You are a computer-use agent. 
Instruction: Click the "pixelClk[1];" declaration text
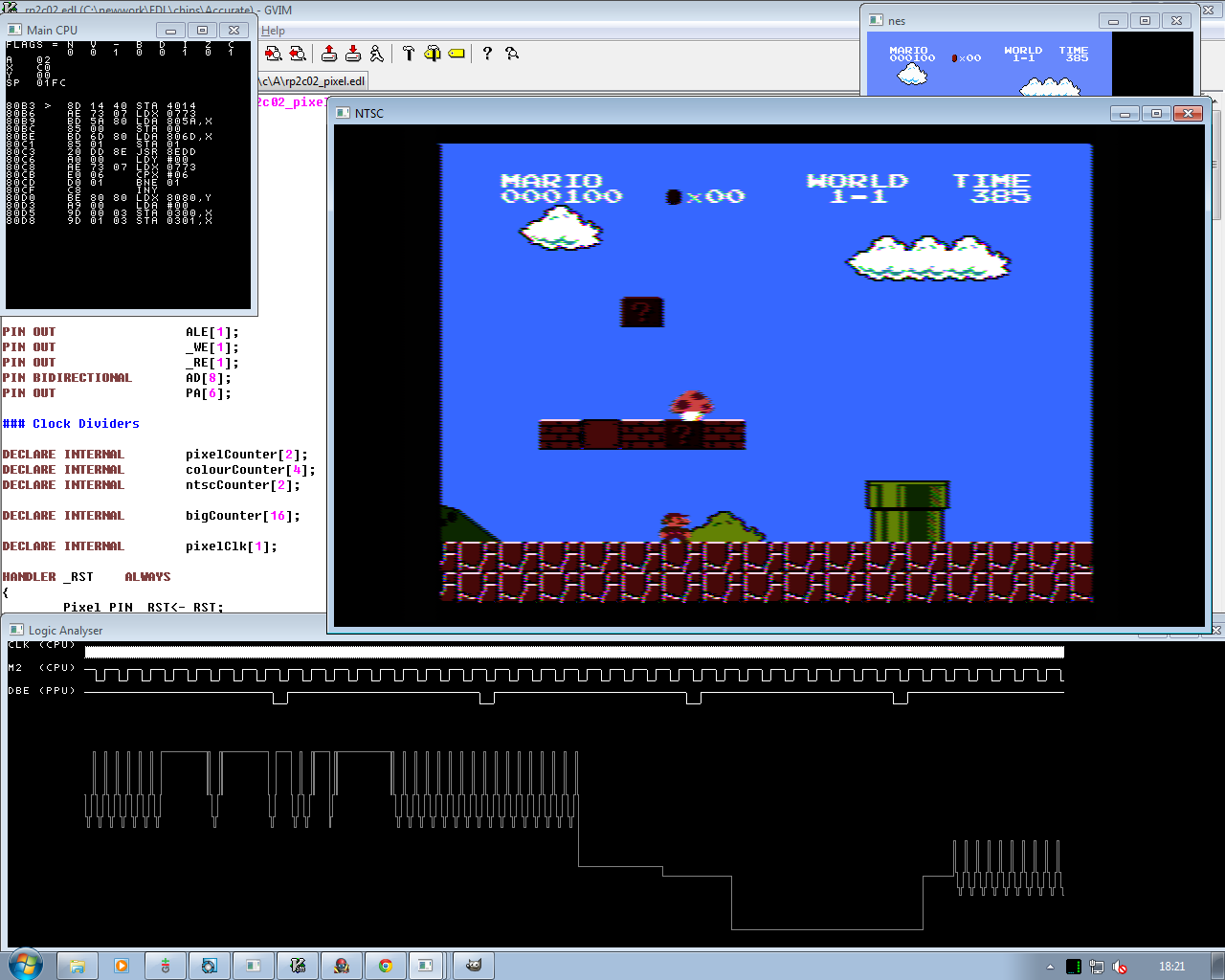pyautogui.click(x=232, y=546)
